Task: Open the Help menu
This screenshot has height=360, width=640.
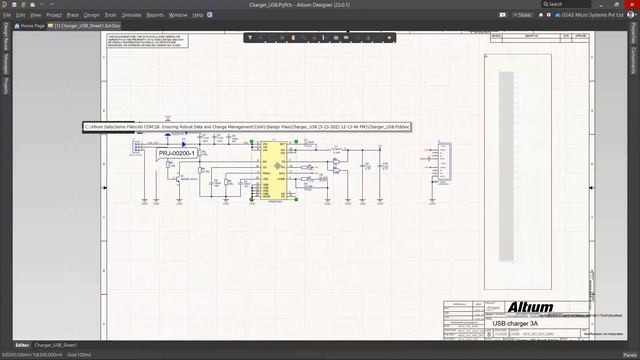Action: click(198, 15)
